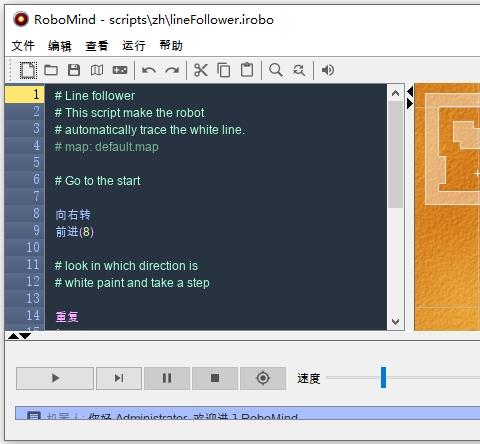480x444 pixels.
Task: Open a script with the folder icon
Action: coord(51,70)
